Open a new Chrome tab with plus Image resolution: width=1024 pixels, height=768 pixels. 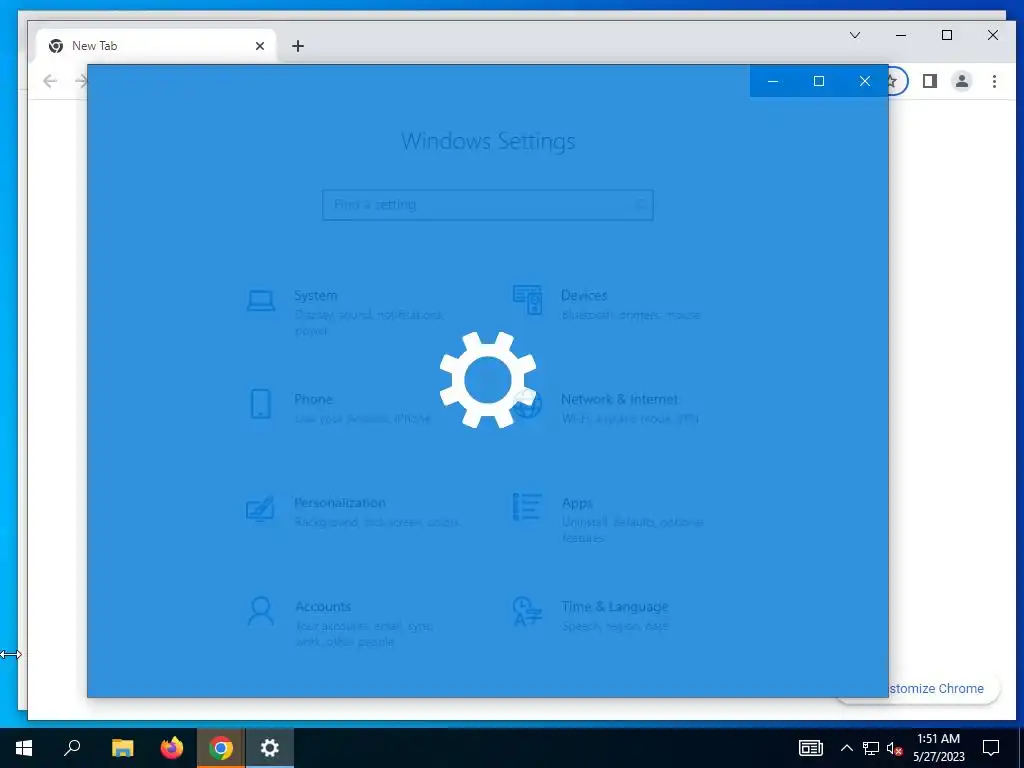click(298, 46)
